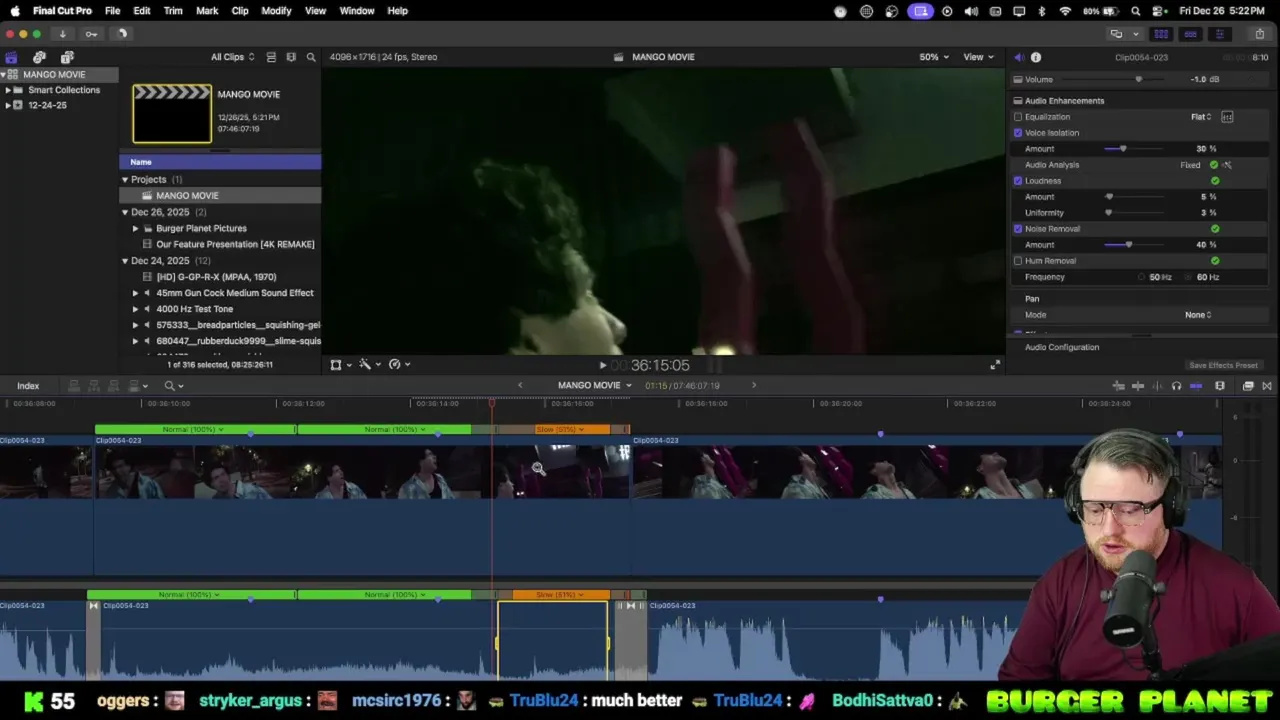Screen dimensions: 1280x720
Task: Open the Retime speedometer menu
Action: click(398, 365)
